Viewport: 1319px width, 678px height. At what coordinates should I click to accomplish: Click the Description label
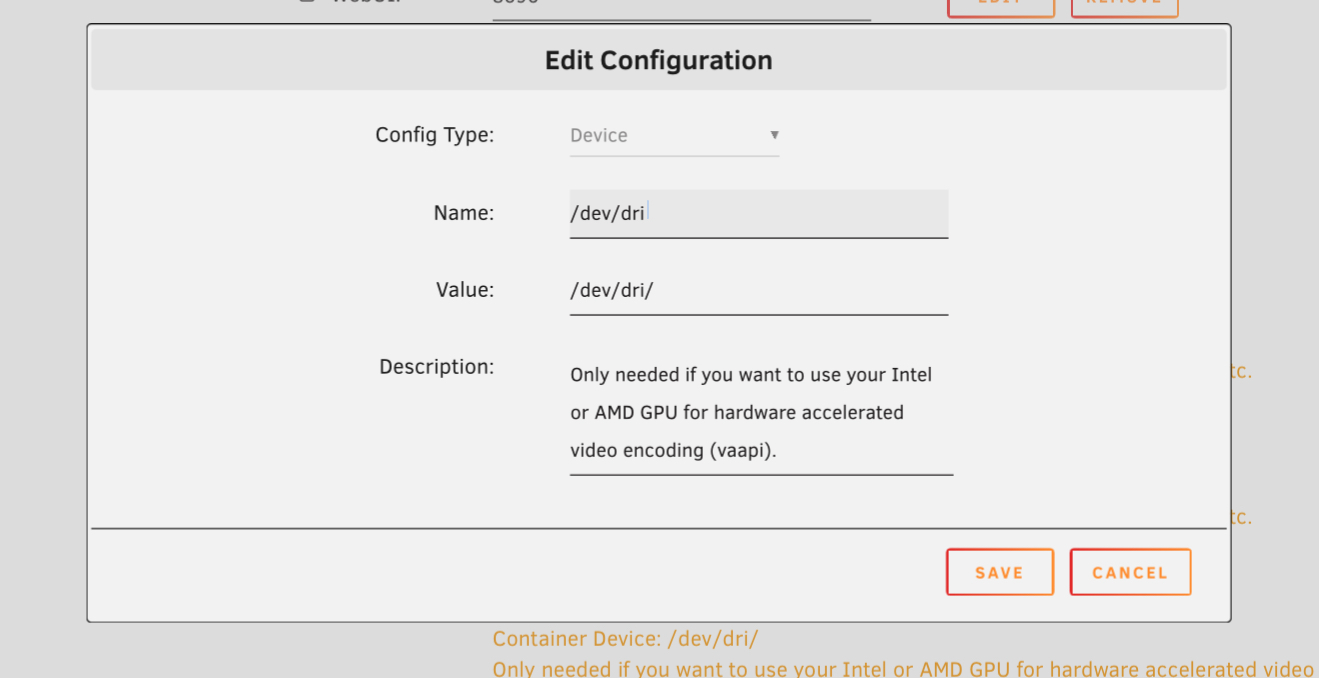[436, 367]
